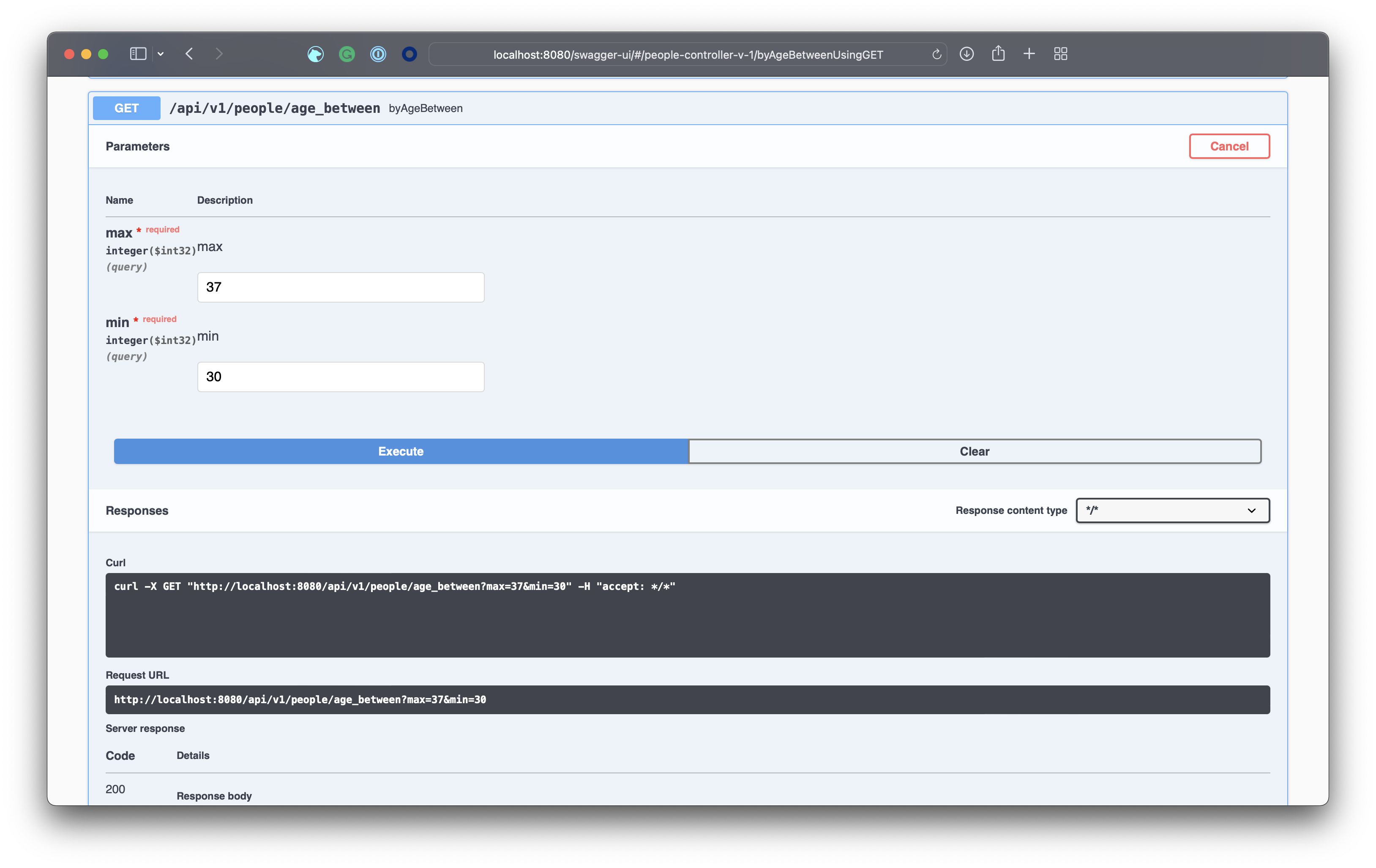Reload the page with refresh icon
The image size is (1376, 868).
[936, 54]
